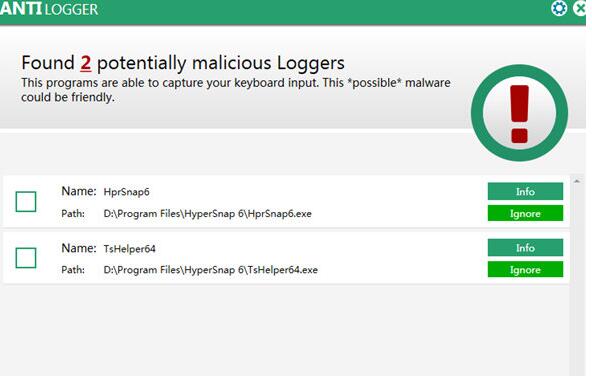Click the empty area below the results
This screenshot has height=376, width=592.
click(x=285, y=328)
